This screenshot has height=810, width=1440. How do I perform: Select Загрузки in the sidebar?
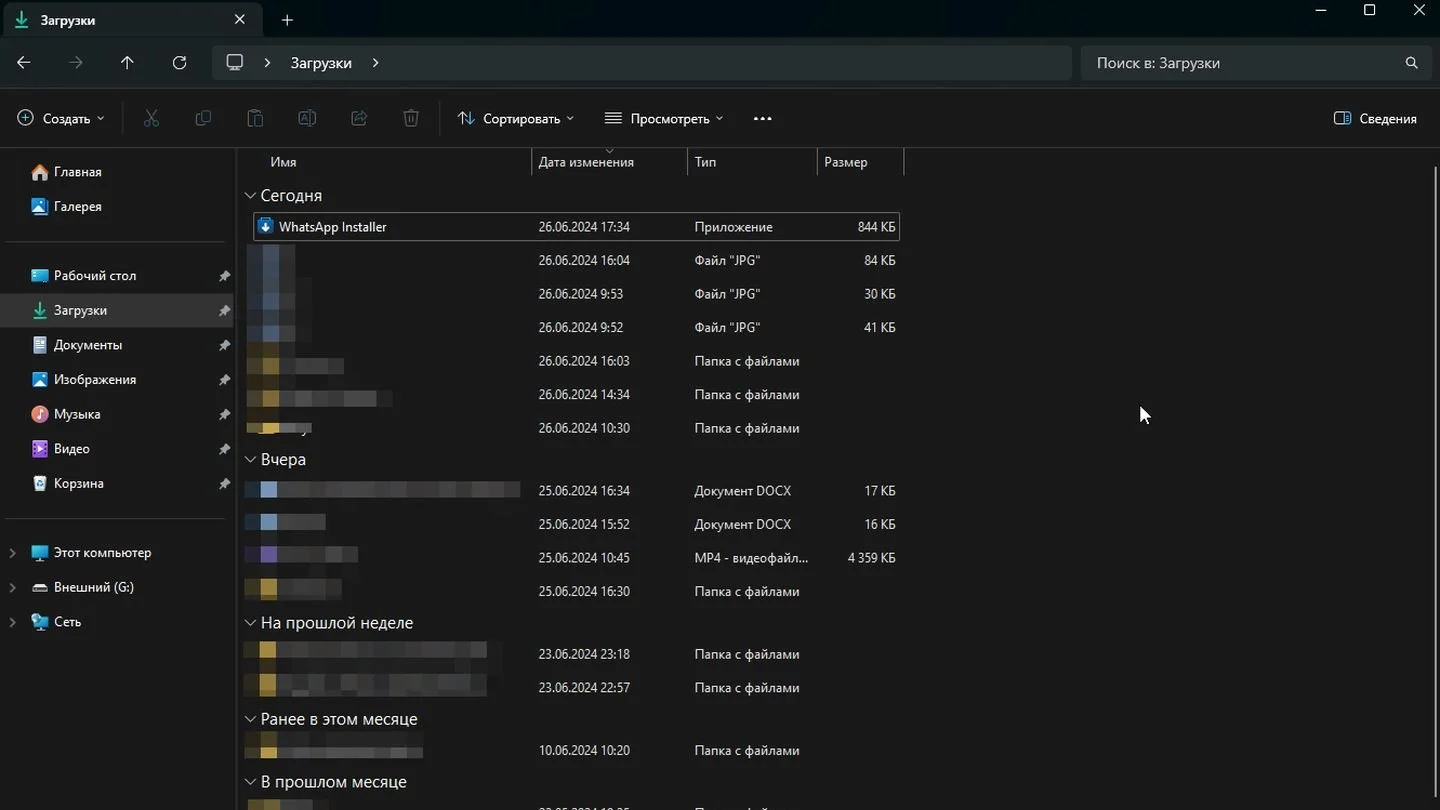point(80,310)
